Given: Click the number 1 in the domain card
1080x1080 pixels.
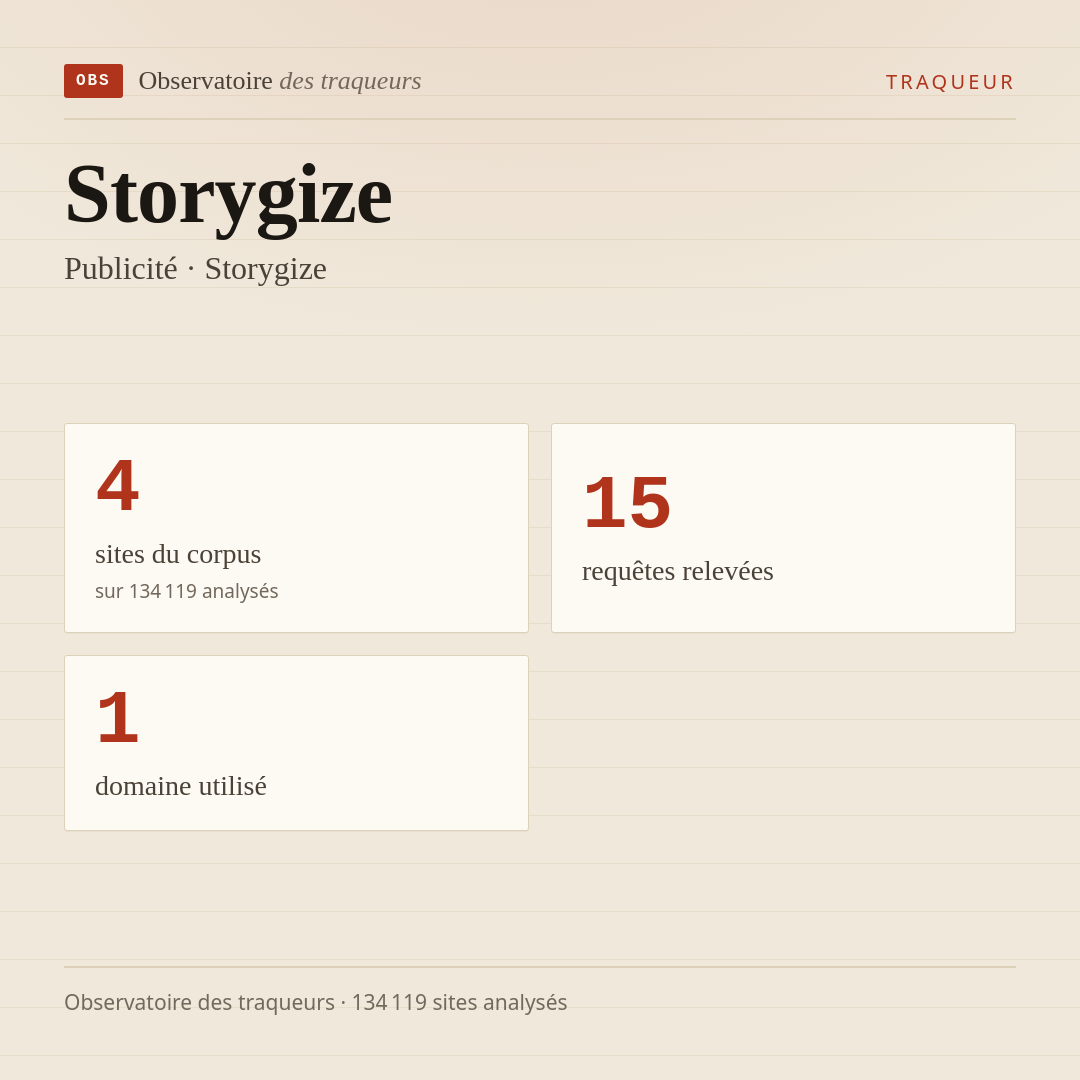Looking at the screenshot, I should (x=118, y=718).
